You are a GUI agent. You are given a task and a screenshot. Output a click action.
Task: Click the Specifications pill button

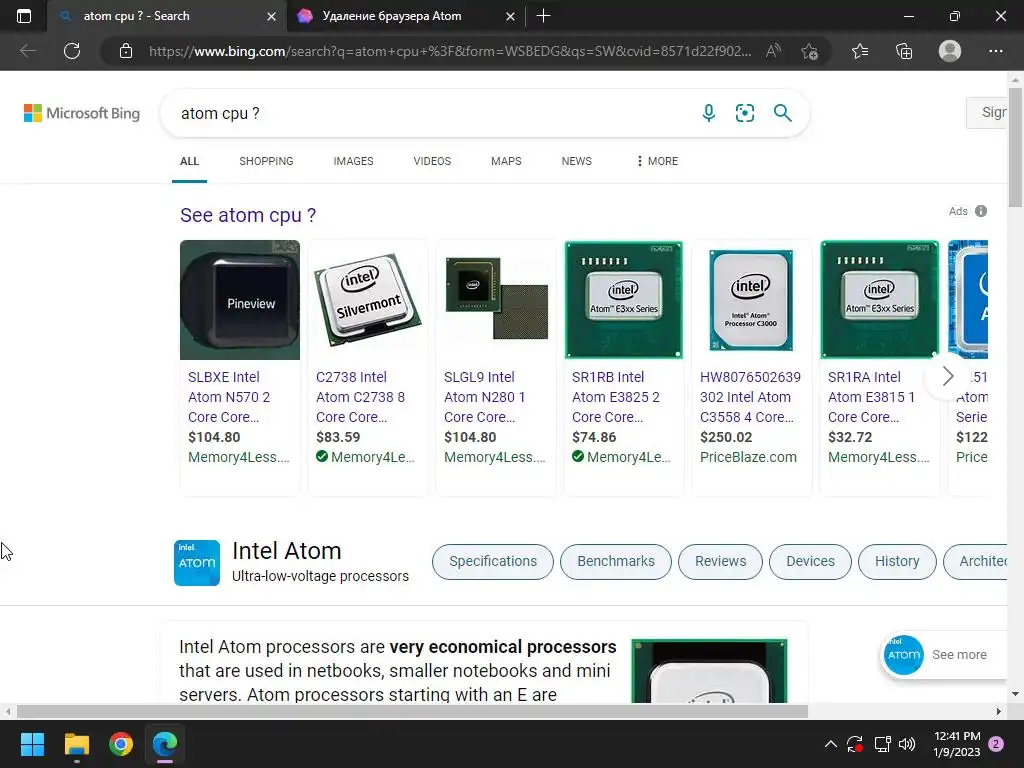pyautogui.click(x=493, y=562)
